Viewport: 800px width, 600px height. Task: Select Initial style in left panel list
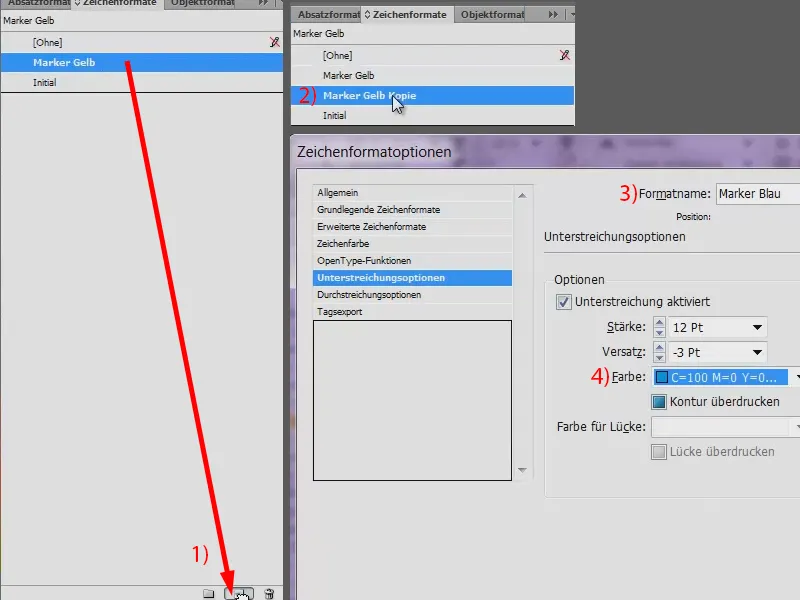point(142,82)
